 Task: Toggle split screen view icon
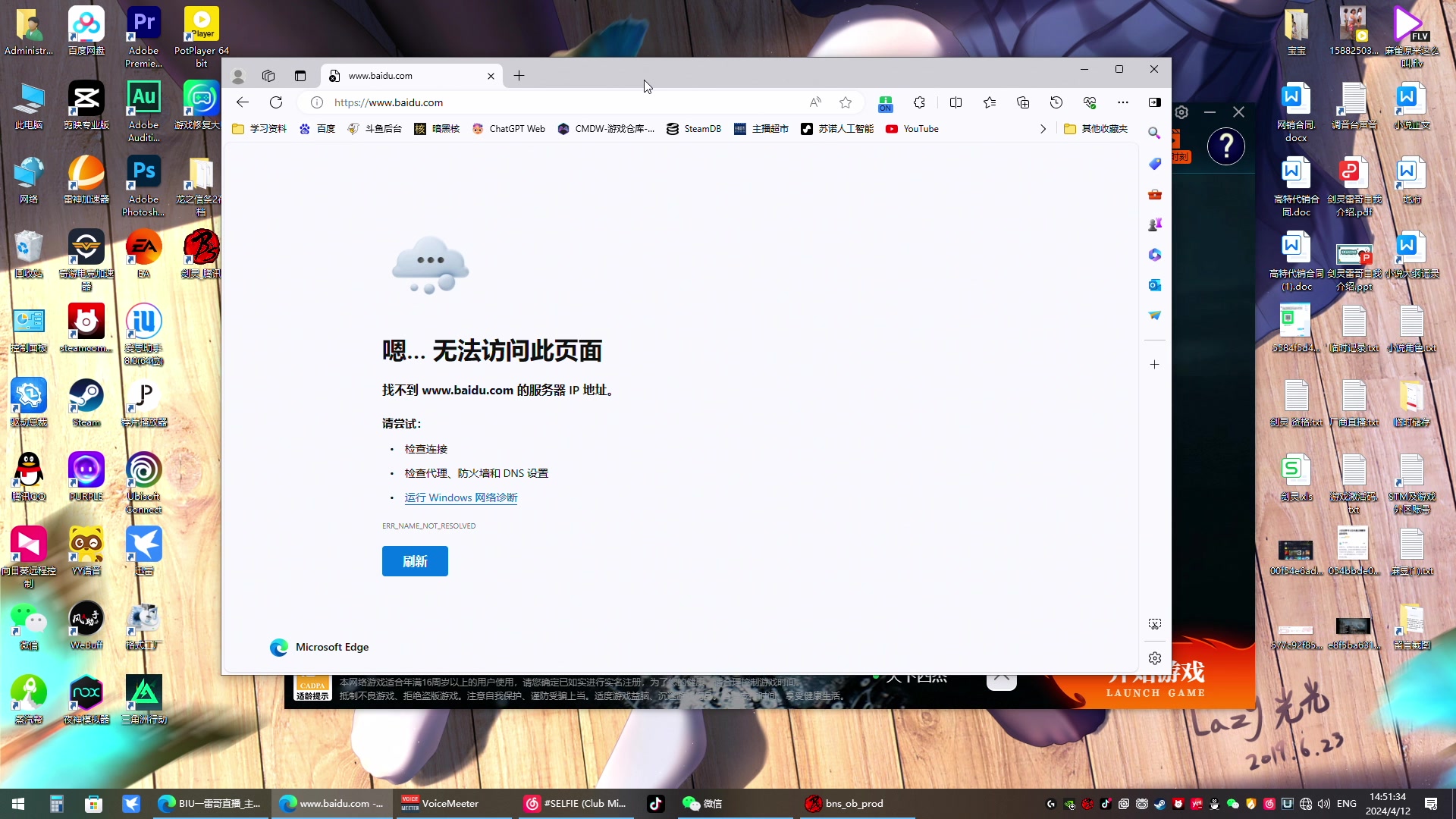[955, 102]
